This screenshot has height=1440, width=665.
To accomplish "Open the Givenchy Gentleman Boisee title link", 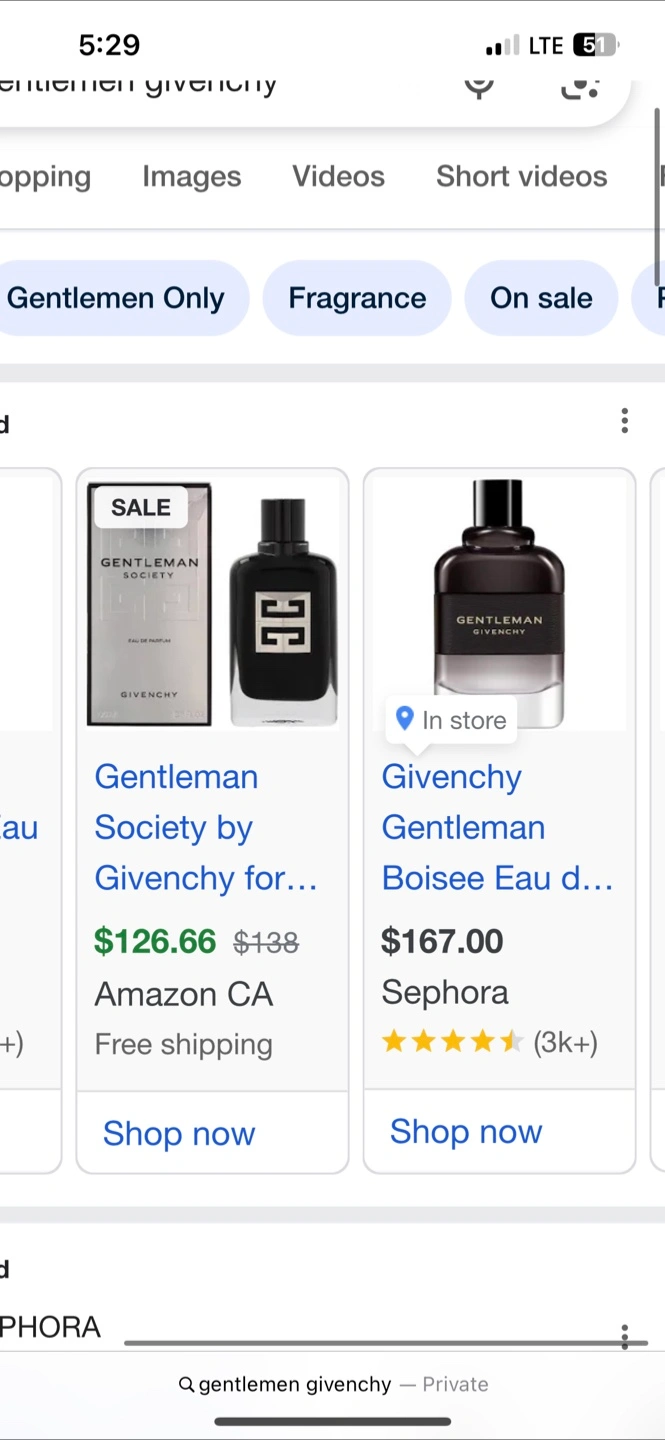I will tap(497, 827).
